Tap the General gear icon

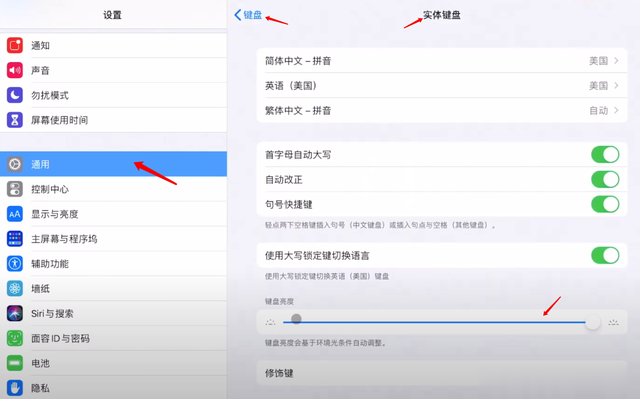pyautogui.click(x=15, y=164)
